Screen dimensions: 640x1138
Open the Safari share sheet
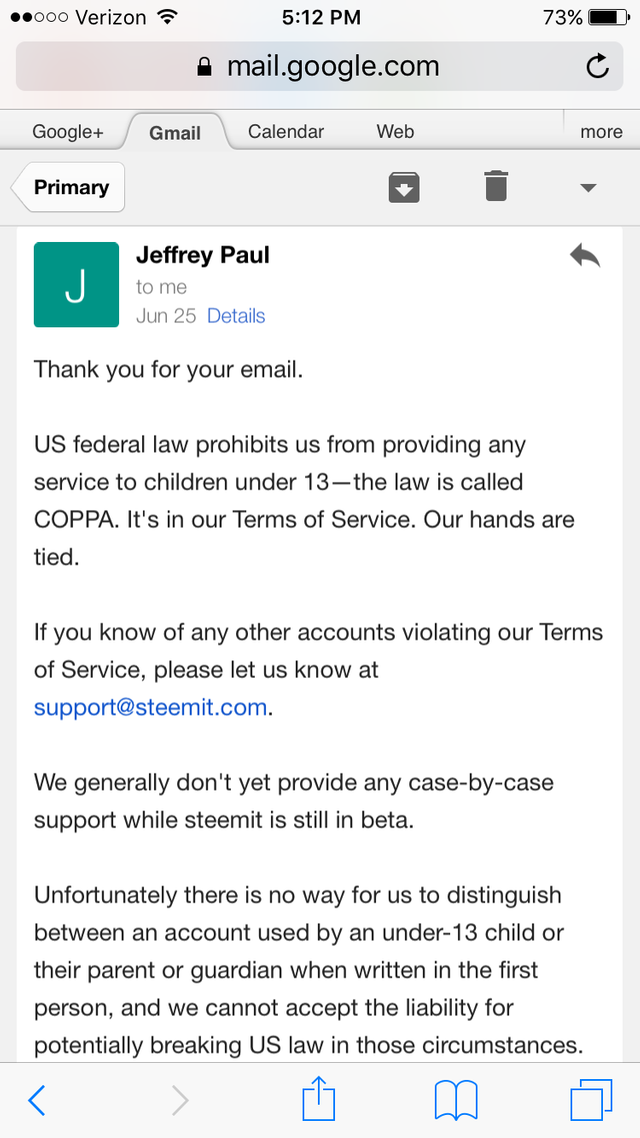point(319,1100)
